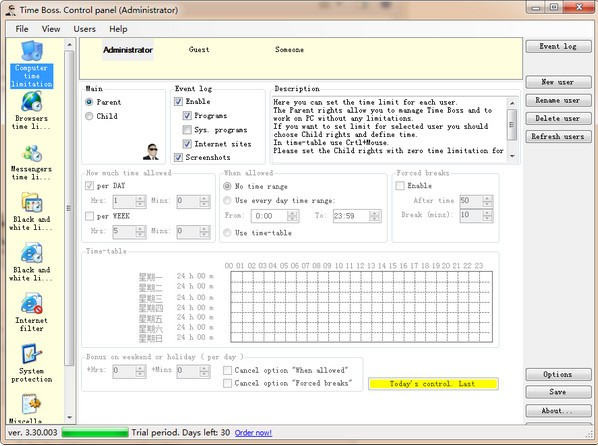The height and width of the screenshot is (446, 598).
Task: Select Use time-table option
Action: pyautogui.click(x=227, y=233)
